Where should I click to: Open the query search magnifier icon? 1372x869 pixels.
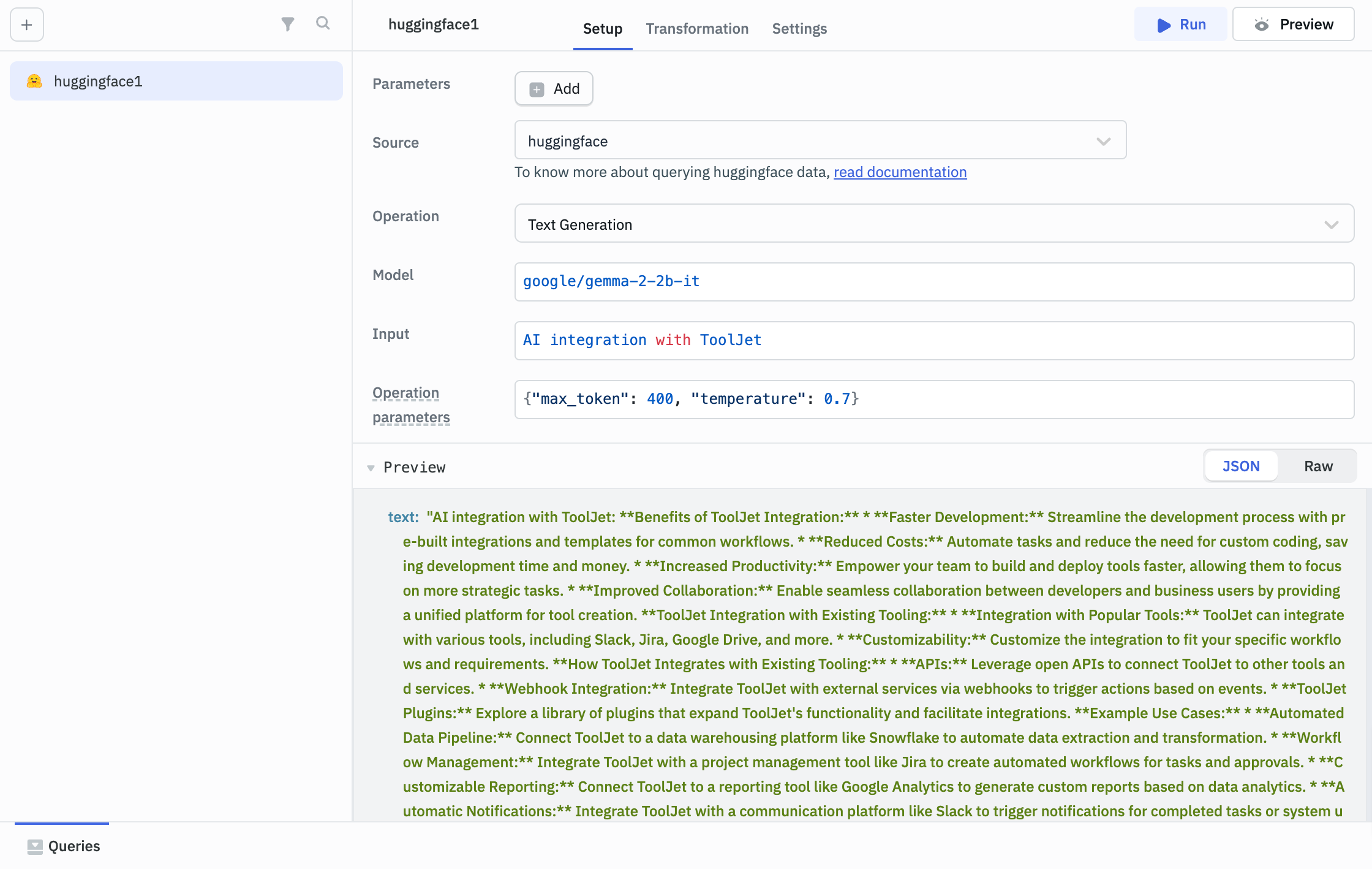(323, 23)
